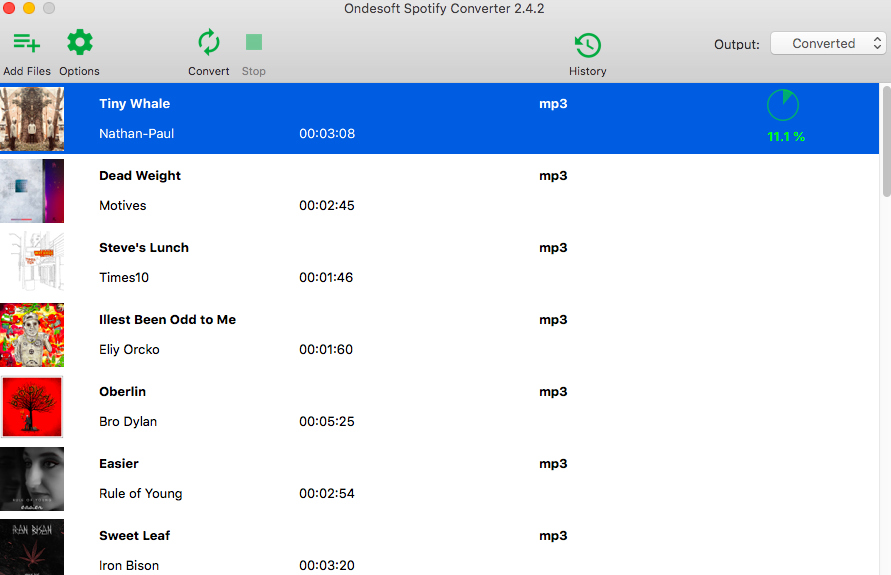
Task: Click the Easier song title
Action: click(119, 464)
